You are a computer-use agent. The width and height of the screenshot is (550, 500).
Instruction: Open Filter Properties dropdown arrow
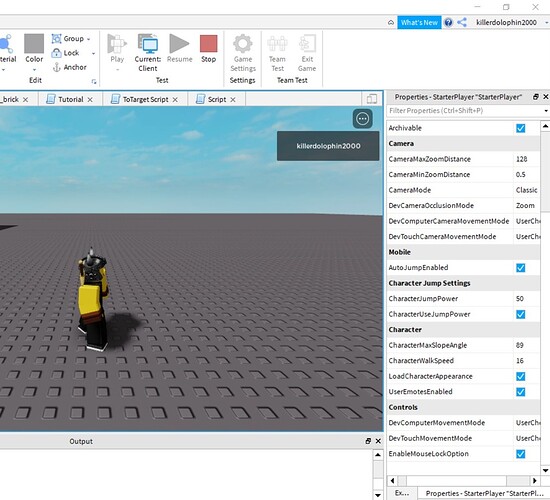[546, 111]
